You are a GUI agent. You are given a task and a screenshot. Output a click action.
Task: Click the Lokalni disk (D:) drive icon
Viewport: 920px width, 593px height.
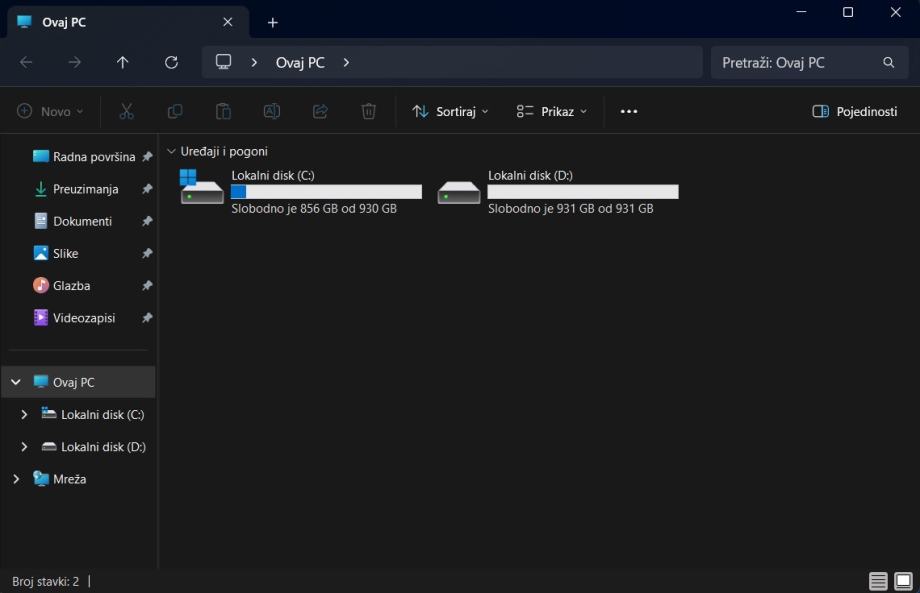[x=459, y=192]
